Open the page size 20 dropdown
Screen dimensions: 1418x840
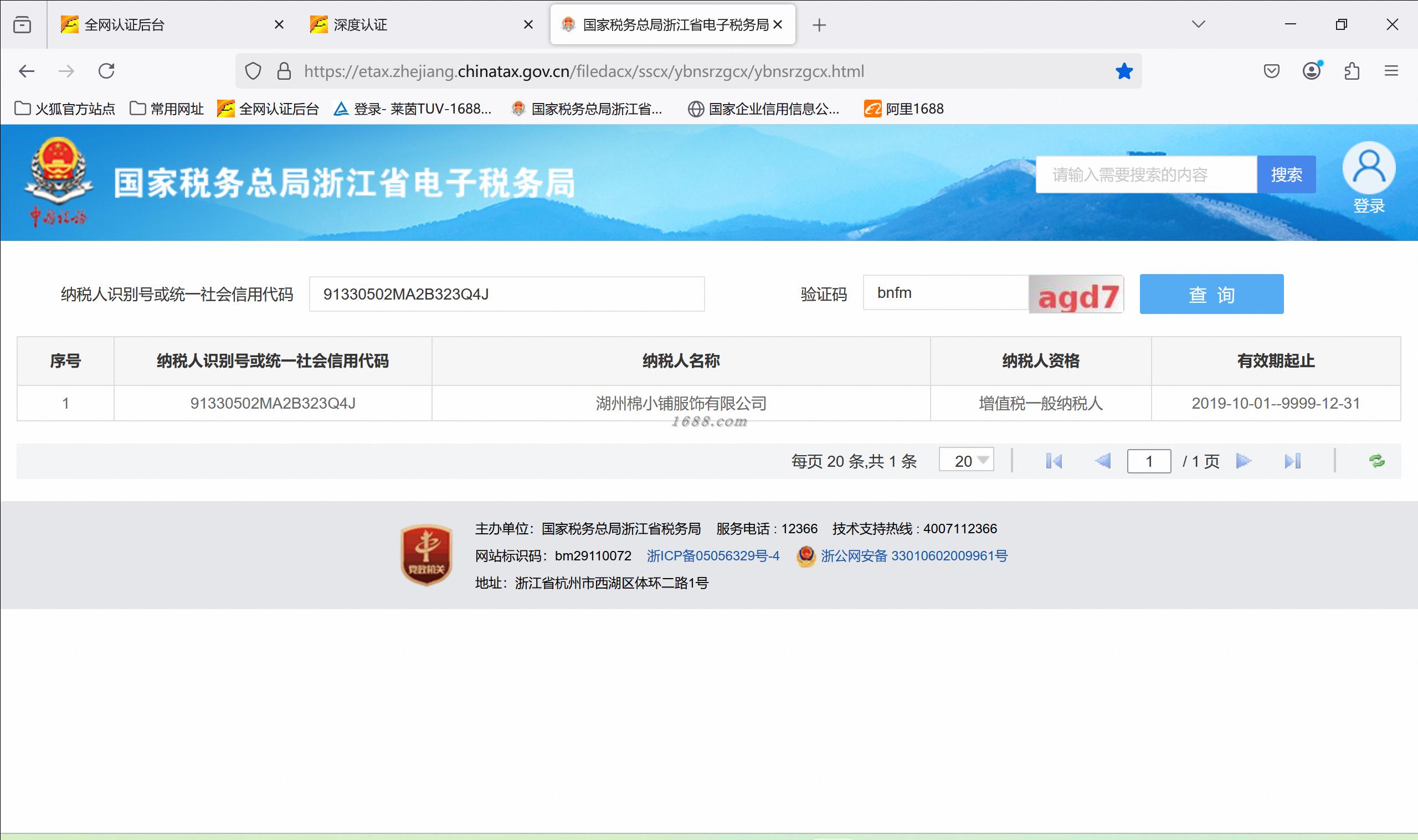(x=966, y=460)
